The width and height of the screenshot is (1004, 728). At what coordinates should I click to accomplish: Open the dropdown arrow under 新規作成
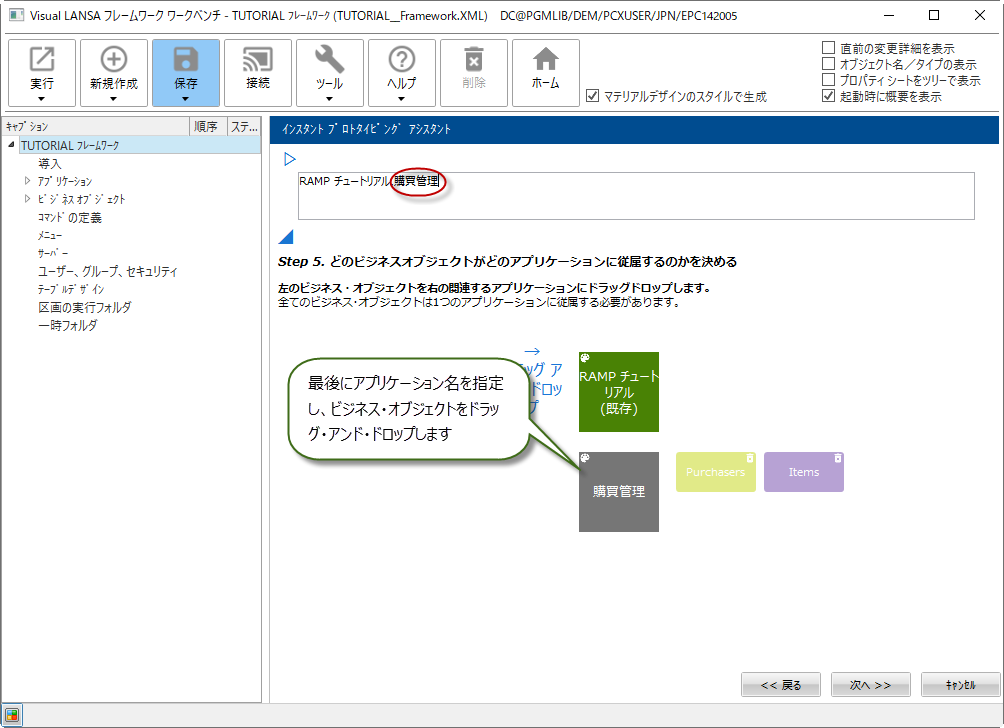(x=113, y=99)
